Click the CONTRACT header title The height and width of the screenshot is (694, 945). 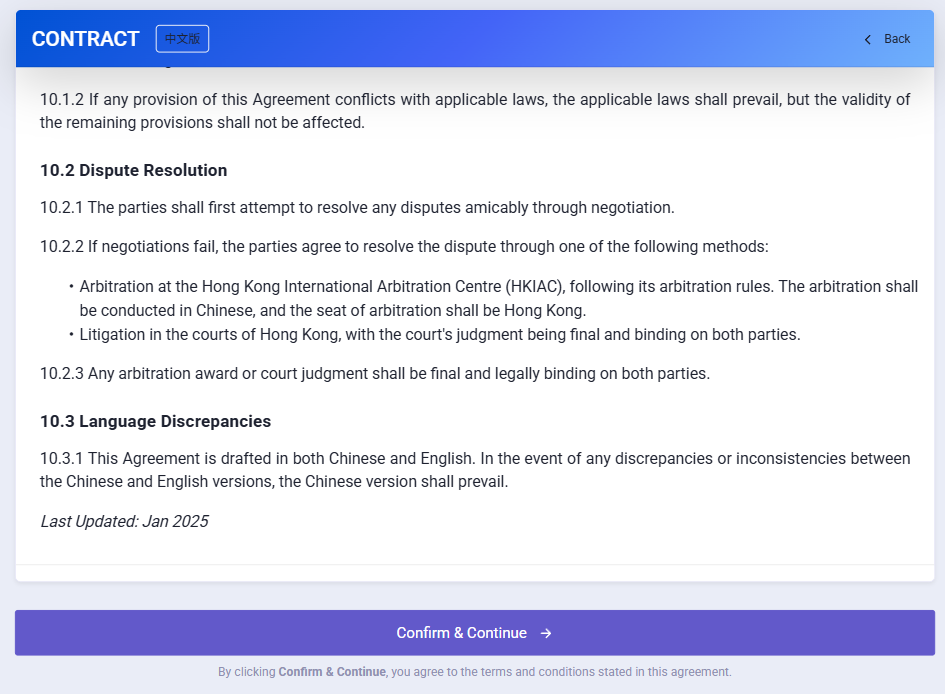[86, 39]
